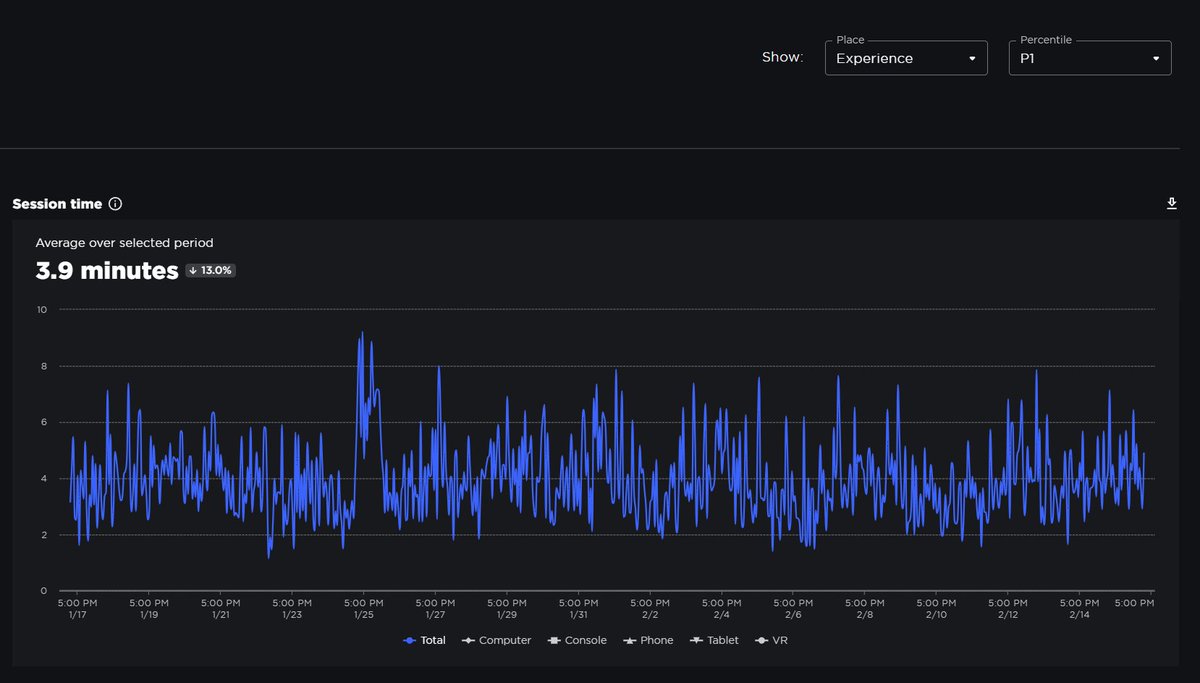This screenshot has height=683, width=1200.
Task: Click the 3.9 minutes average value
Action: (x=107, y=271)
